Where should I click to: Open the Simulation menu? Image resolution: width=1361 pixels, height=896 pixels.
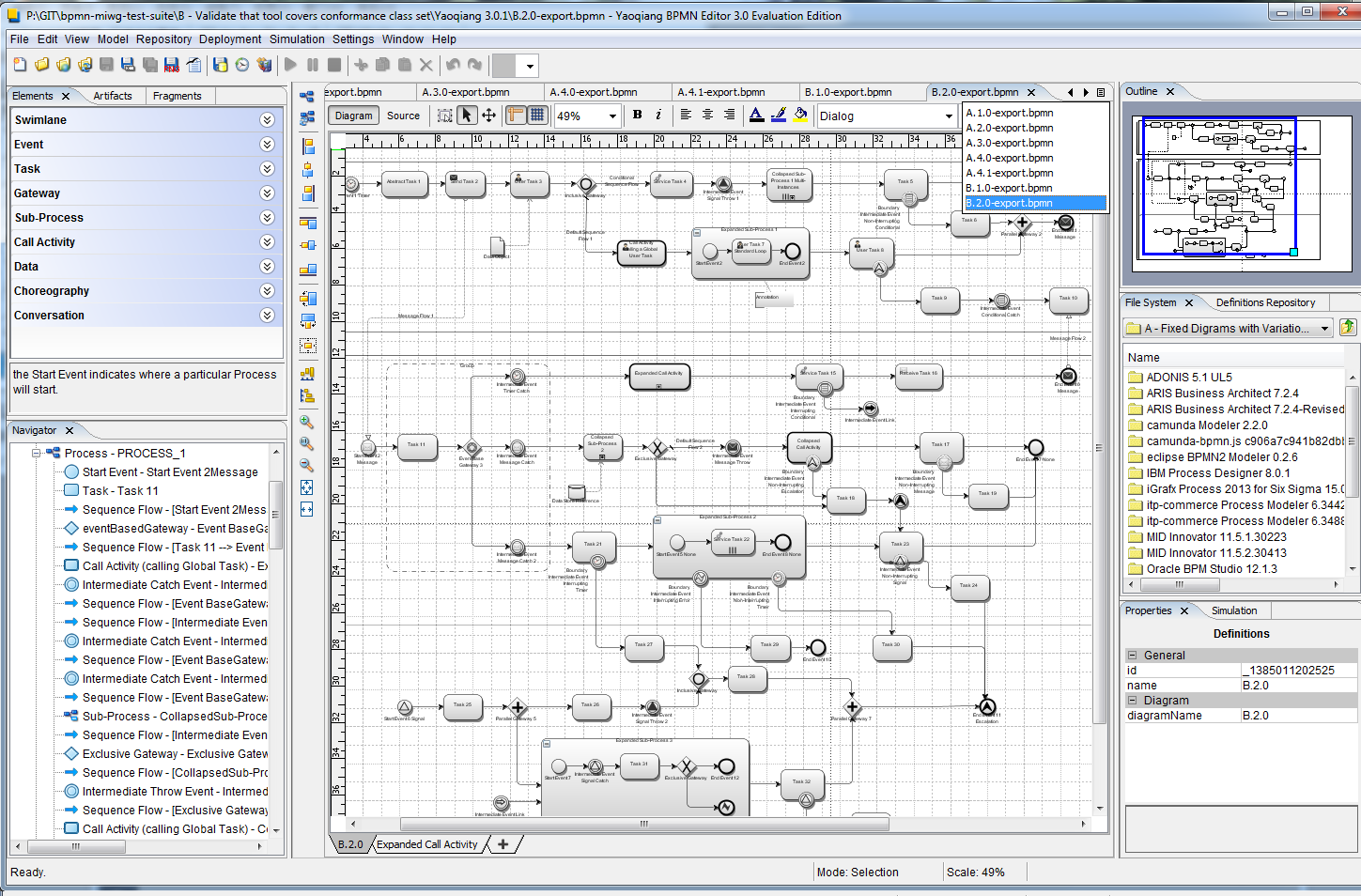[x=297, y=39]
